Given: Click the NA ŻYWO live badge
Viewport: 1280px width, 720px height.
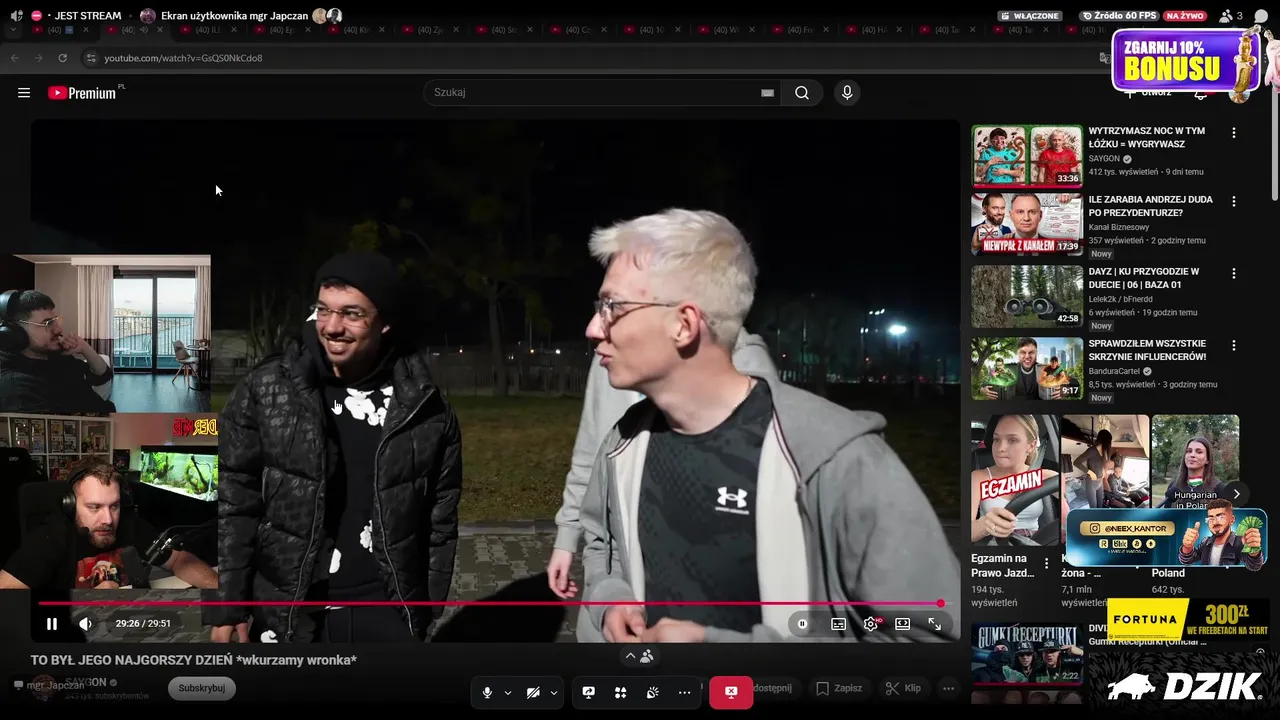Looking at the screenshot, I should (1185, 16).
